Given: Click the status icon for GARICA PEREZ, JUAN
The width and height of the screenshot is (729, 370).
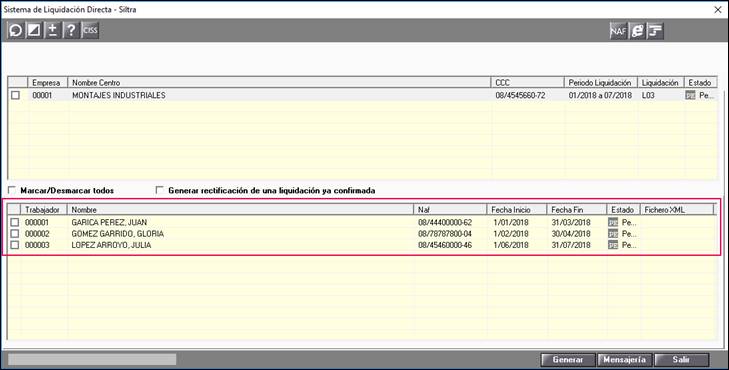Looking at the screenshot, I should click(x=613, y=222).
